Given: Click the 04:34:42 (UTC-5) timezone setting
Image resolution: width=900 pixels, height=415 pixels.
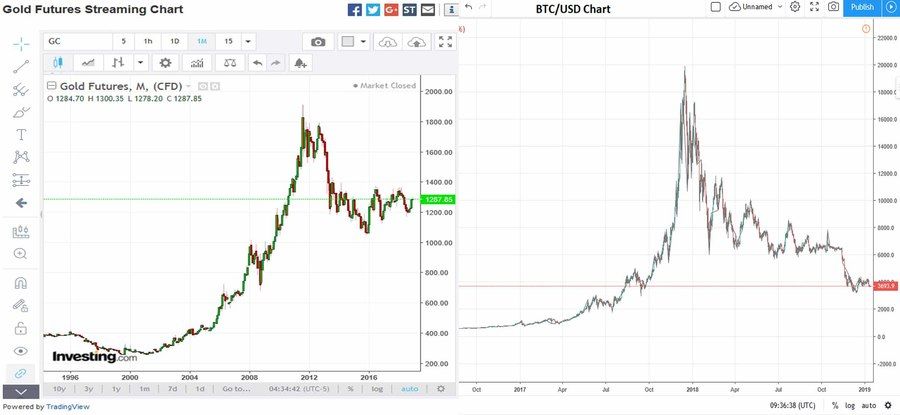Looking at the screenshot, I should point(301,389).
